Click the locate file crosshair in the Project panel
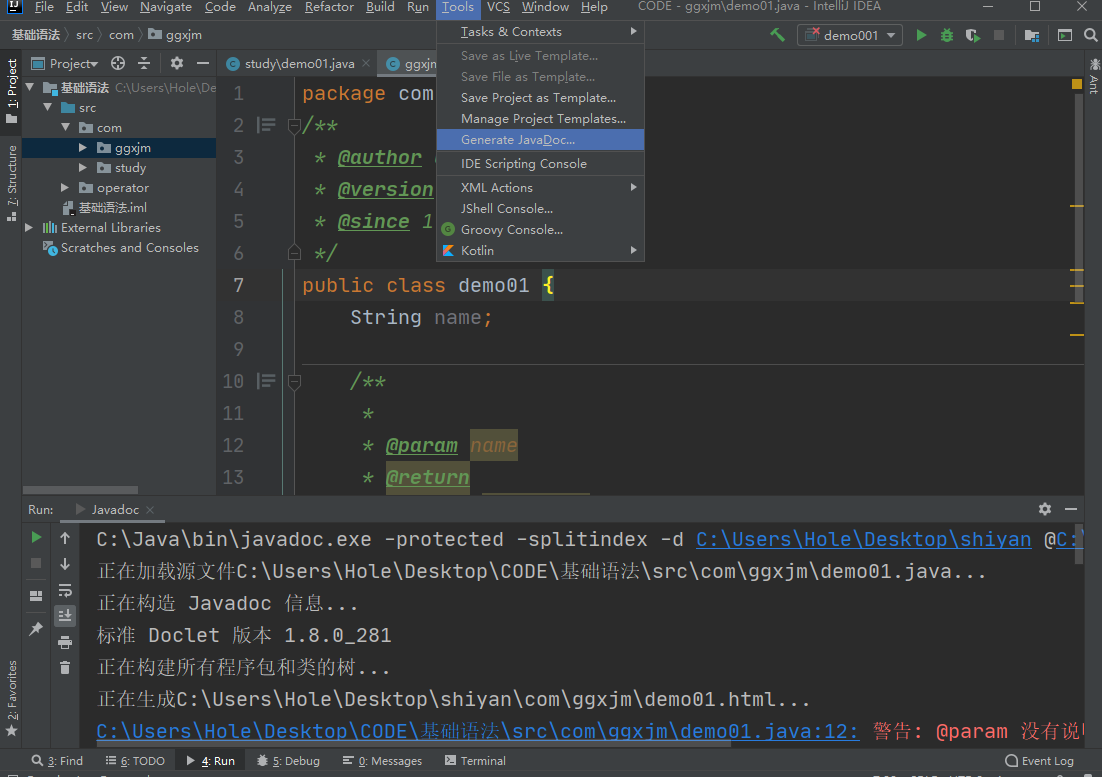1102x777 pixels. (118, 63)
